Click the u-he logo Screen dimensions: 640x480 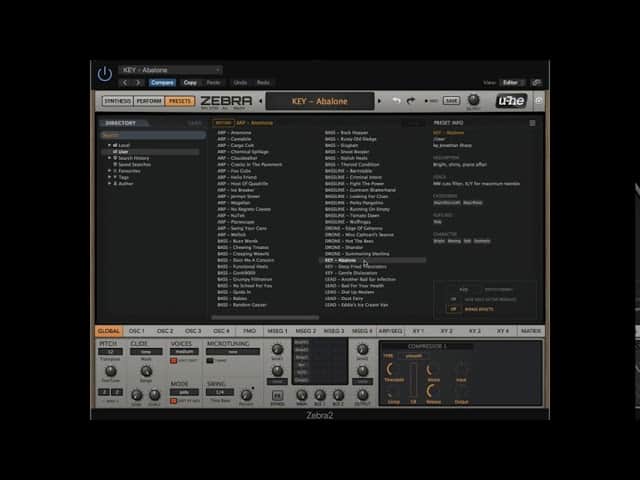pyautogui.click(x=511, y=101)
